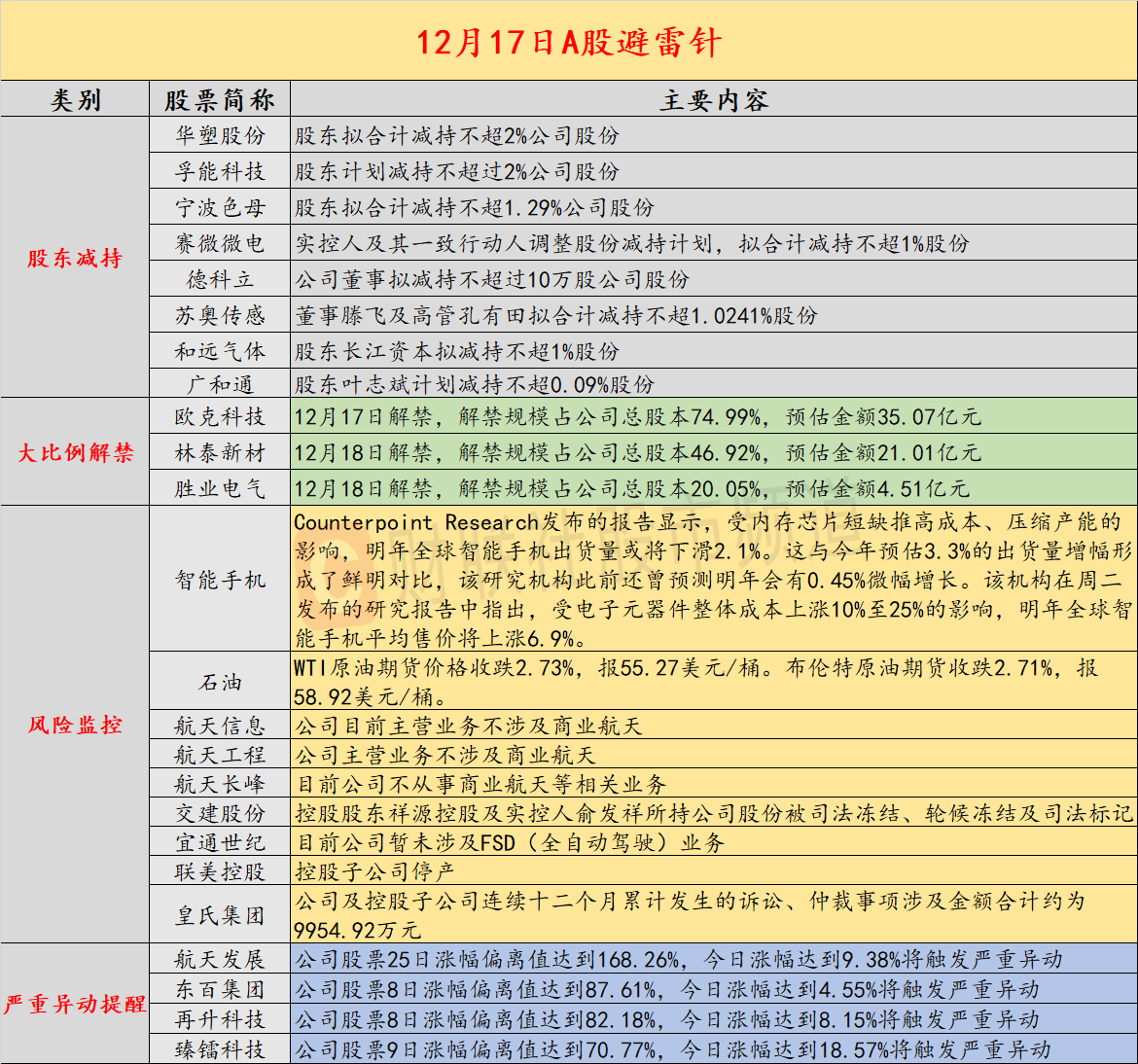This screenshot has height=1064, width=1138.
Task: Click the 实控人及其一致行动人 content cell
Action: click(714, 242)
